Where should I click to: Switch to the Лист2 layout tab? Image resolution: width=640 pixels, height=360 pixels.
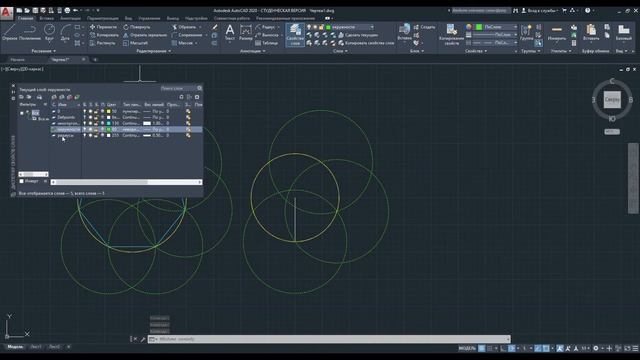pyautogui.click(x=54, y=347)
